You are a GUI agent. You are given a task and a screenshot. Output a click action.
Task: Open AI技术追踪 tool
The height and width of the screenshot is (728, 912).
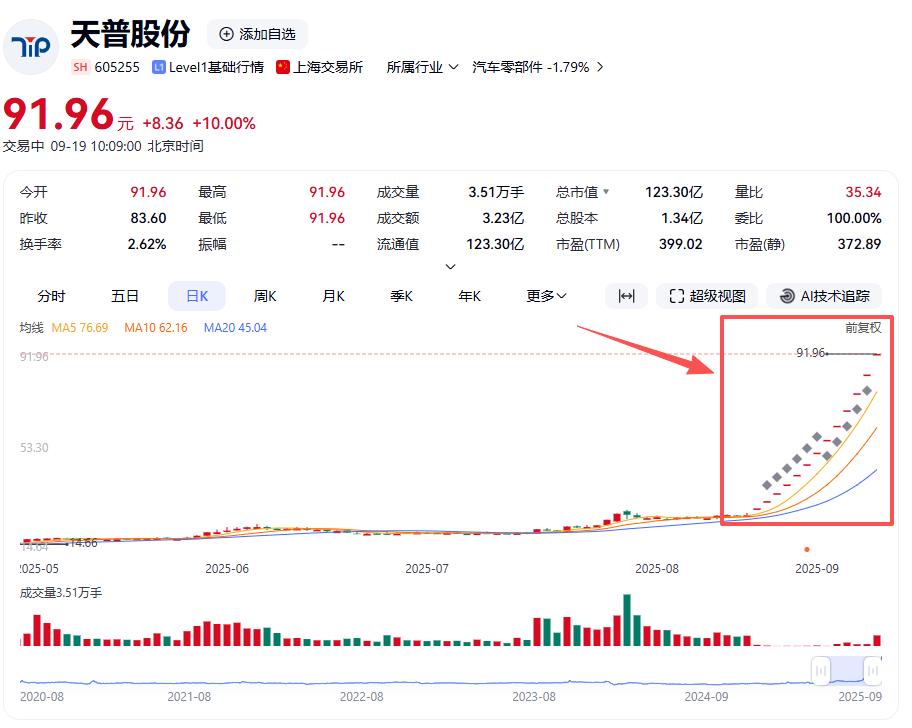pyautogui.click(x=824, y=296)
